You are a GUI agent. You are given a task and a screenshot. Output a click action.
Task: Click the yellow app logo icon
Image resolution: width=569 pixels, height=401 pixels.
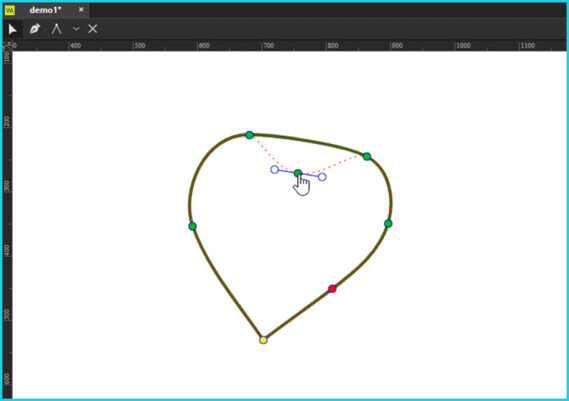click(x=10, y=10)
